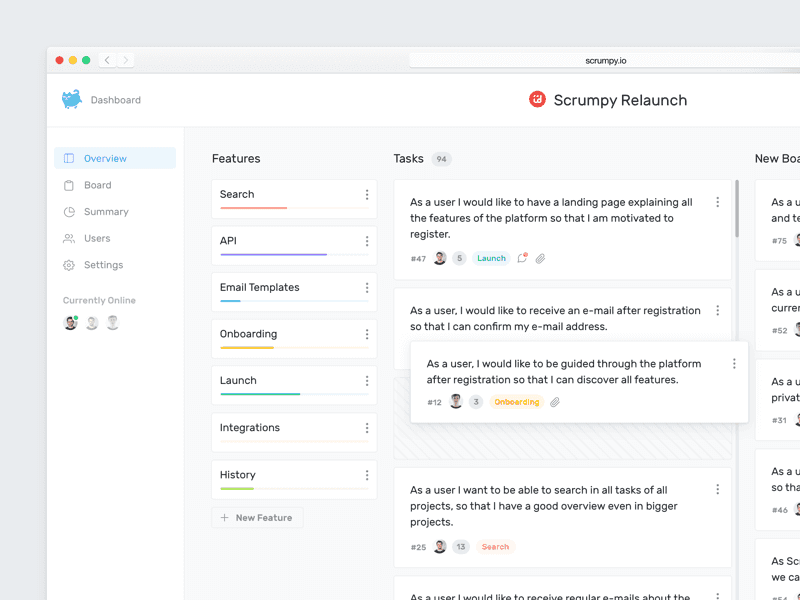Image resolution: width=800 pixels, height=600 pixels.
Task: Click the first Currently Online avatar
Action: click(69, 323)
